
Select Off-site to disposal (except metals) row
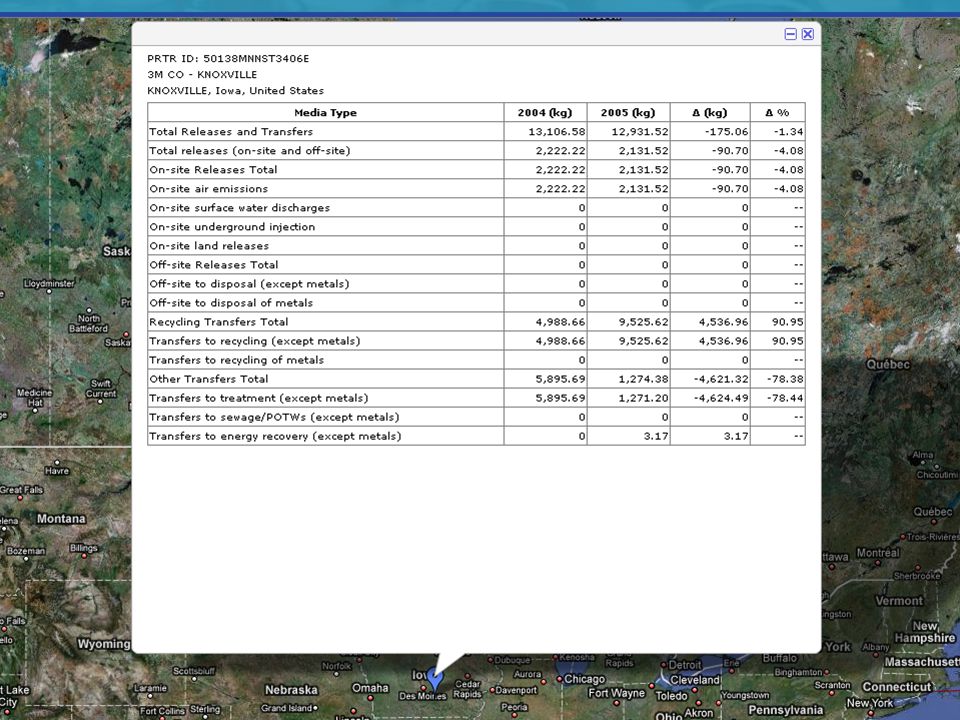coord(476,283)
